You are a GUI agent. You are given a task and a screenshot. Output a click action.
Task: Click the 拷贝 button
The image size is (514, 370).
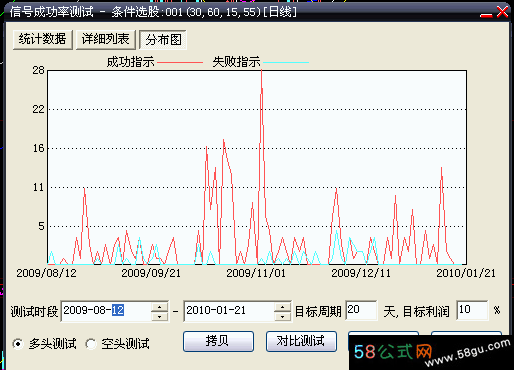click(218, 341)
